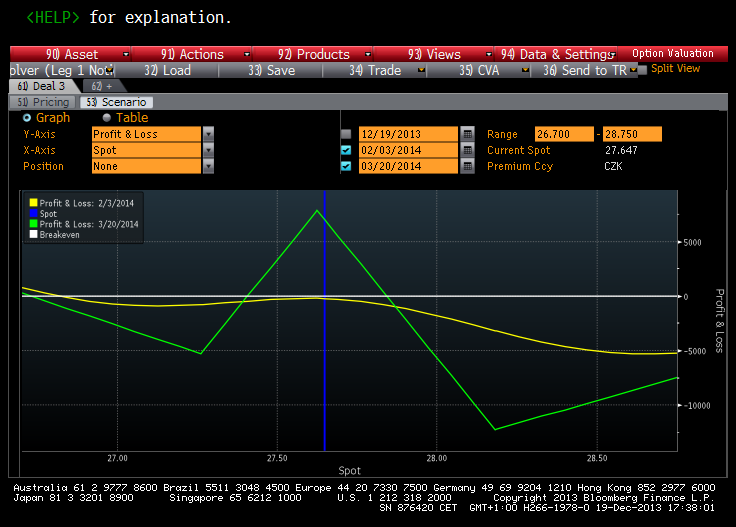
Task: Click the 28.00 tick on Spot axis
Action: (437, 458)
